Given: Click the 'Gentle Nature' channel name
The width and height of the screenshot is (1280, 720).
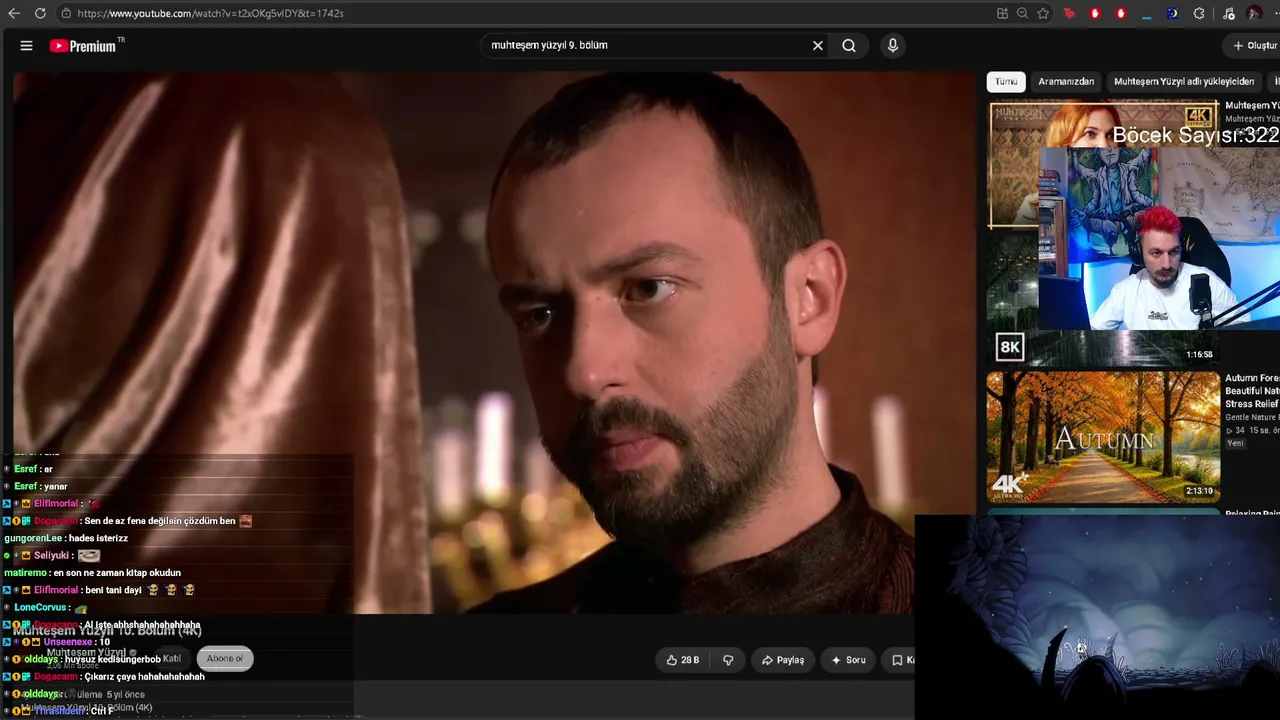Looking at the screenshot, I should pyautogui.click(x=1252, y=417).
